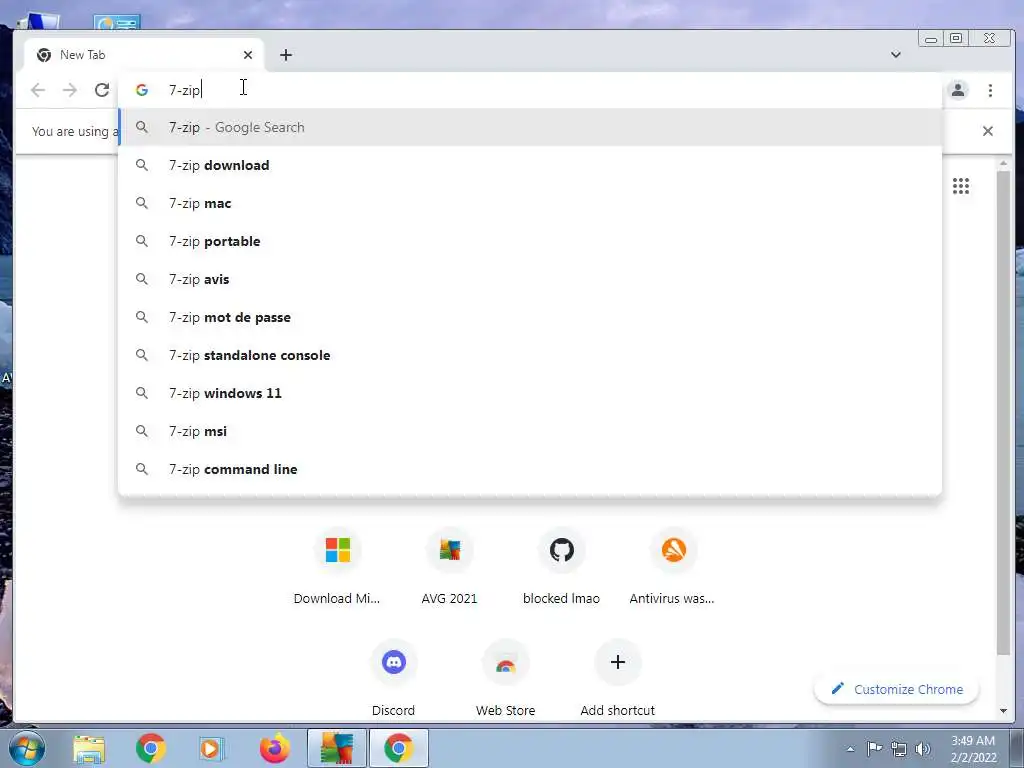This screenshot has width=1024, height=768.
Task: Choose the '7-zip download' suggestion
Action: coord(530,165)
